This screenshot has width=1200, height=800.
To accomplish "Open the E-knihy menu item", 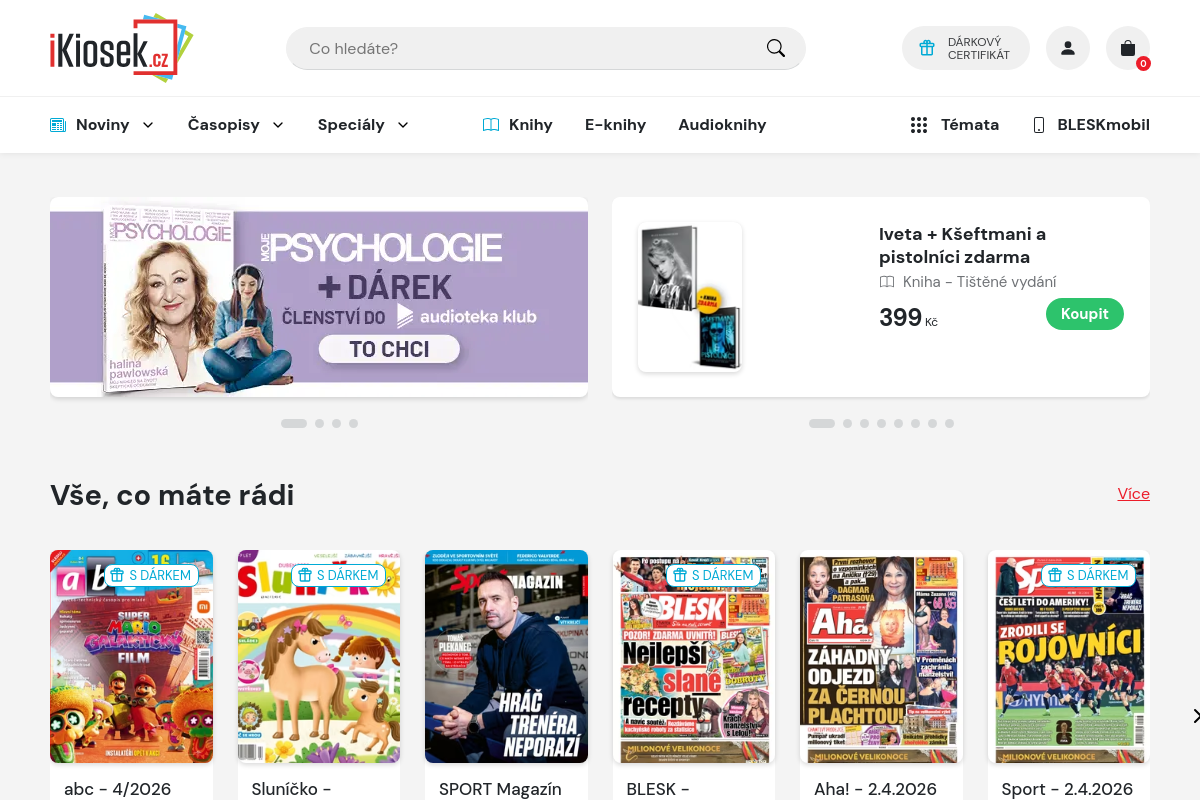I will (x=615, y=125).
